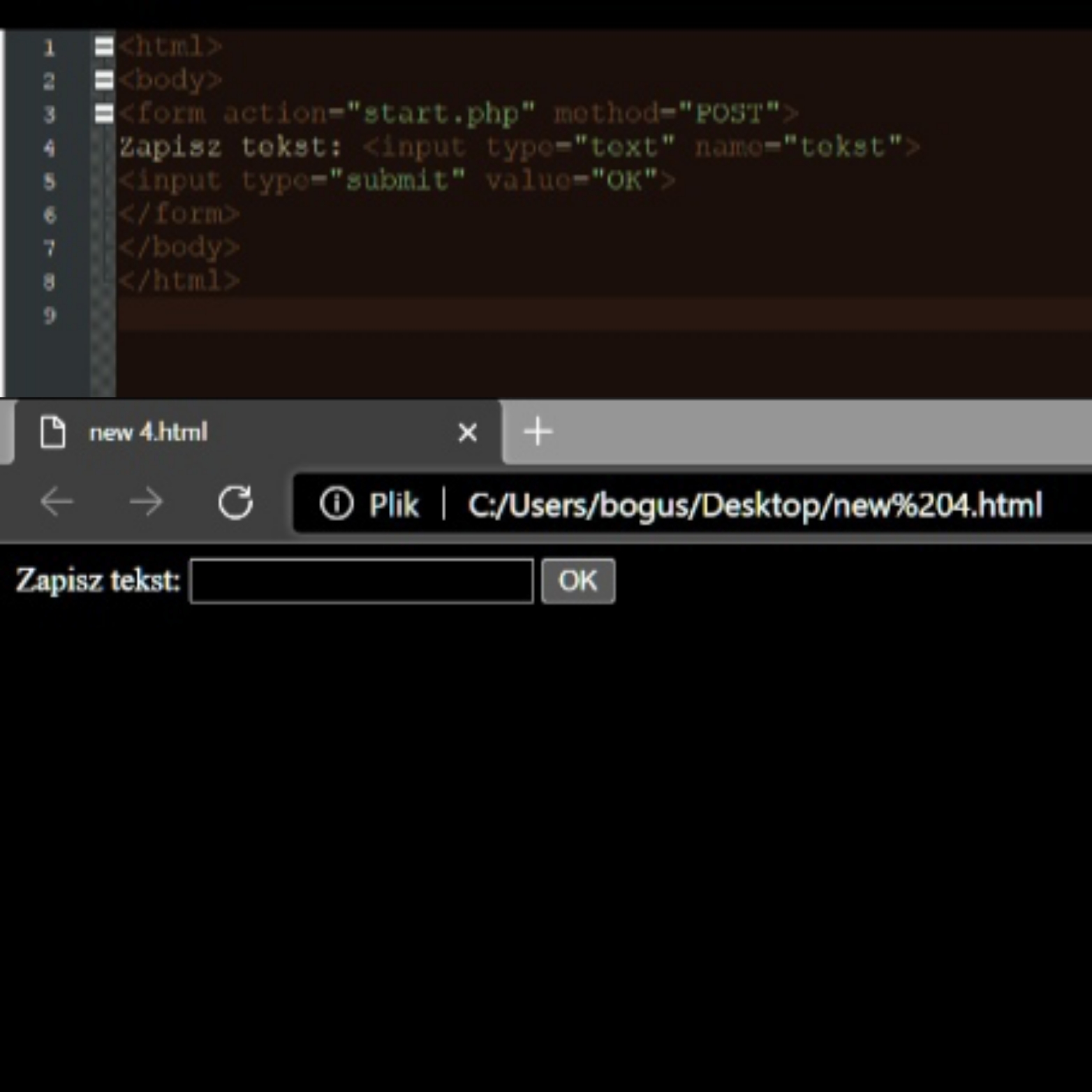Click the page file icon on tab
This screenshot has height=1092, width=1092.
pos(53,432)
